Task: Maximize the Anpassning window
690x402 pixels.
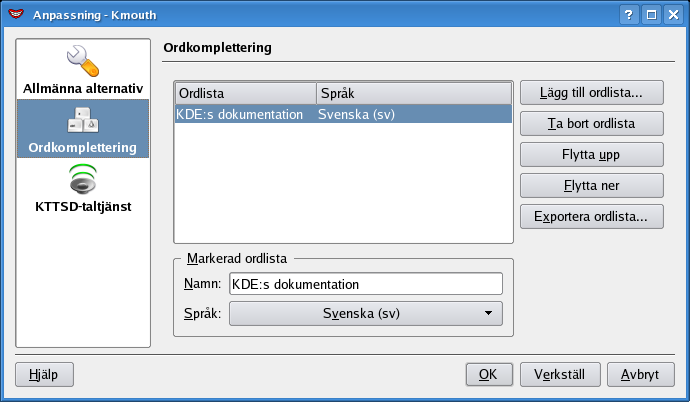Action: (x=651, y=15)
